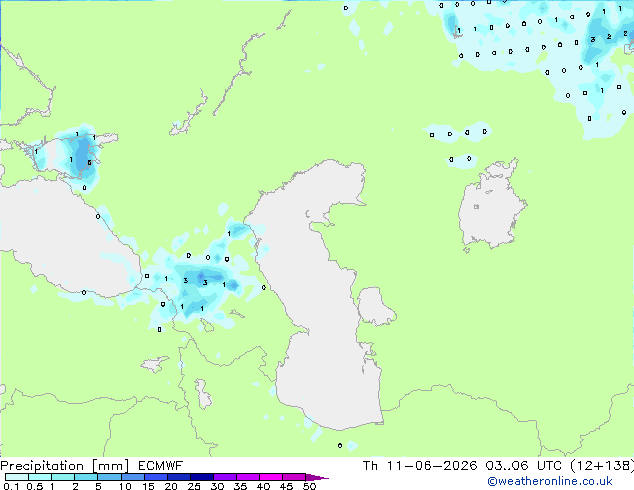Pick the 20–25 mm legend swatch
The image size is (634, 490).
coord(178,477)
